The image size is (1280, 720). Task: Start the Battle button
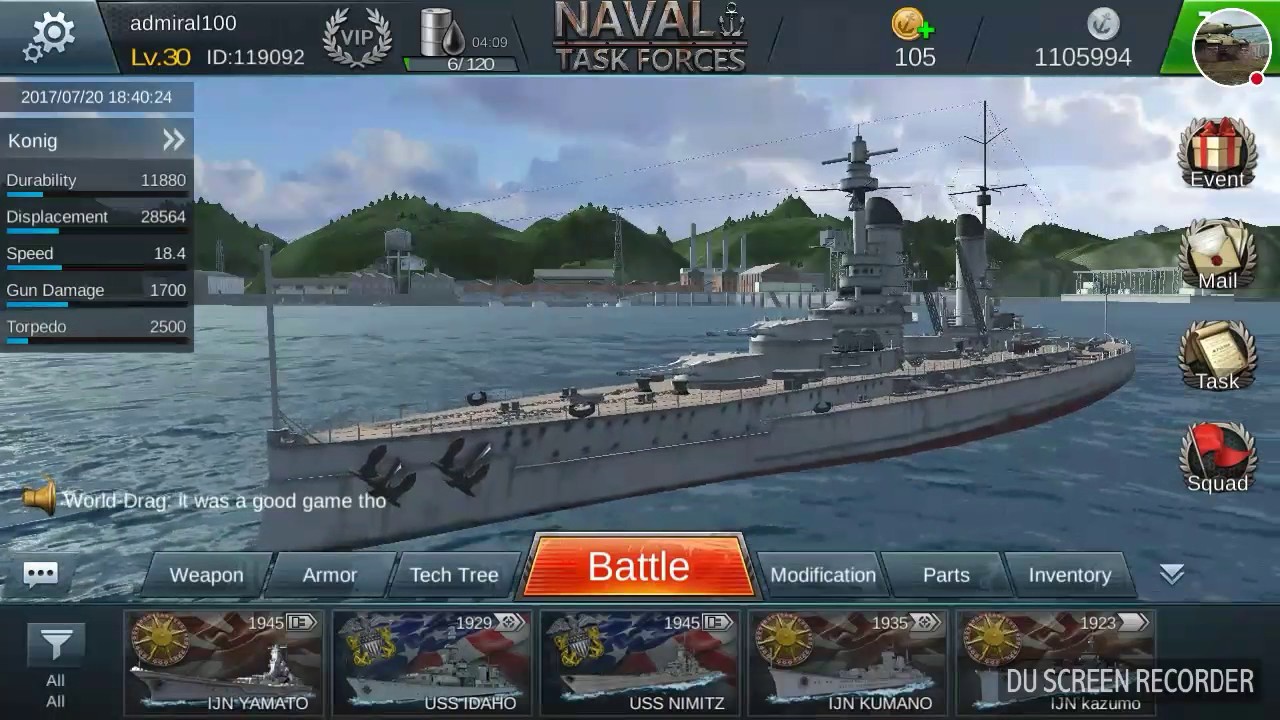point(638,567)
